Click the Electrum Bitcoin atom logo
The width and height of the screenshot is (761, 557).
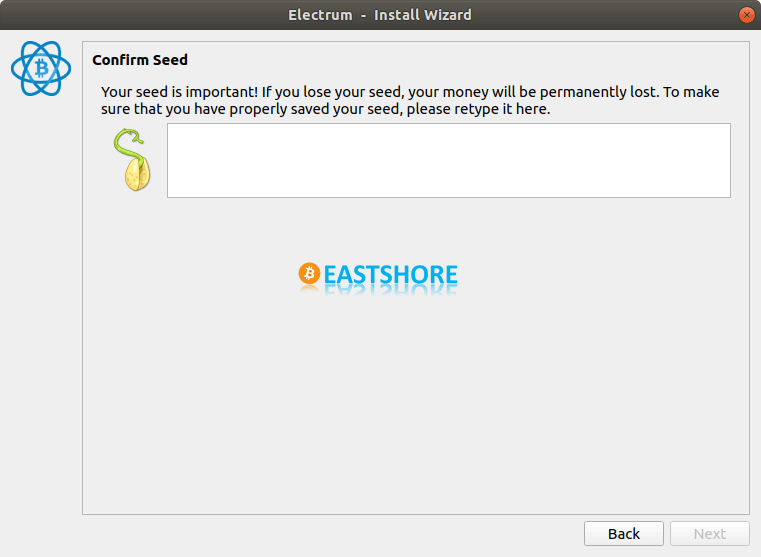pos(41,68)
